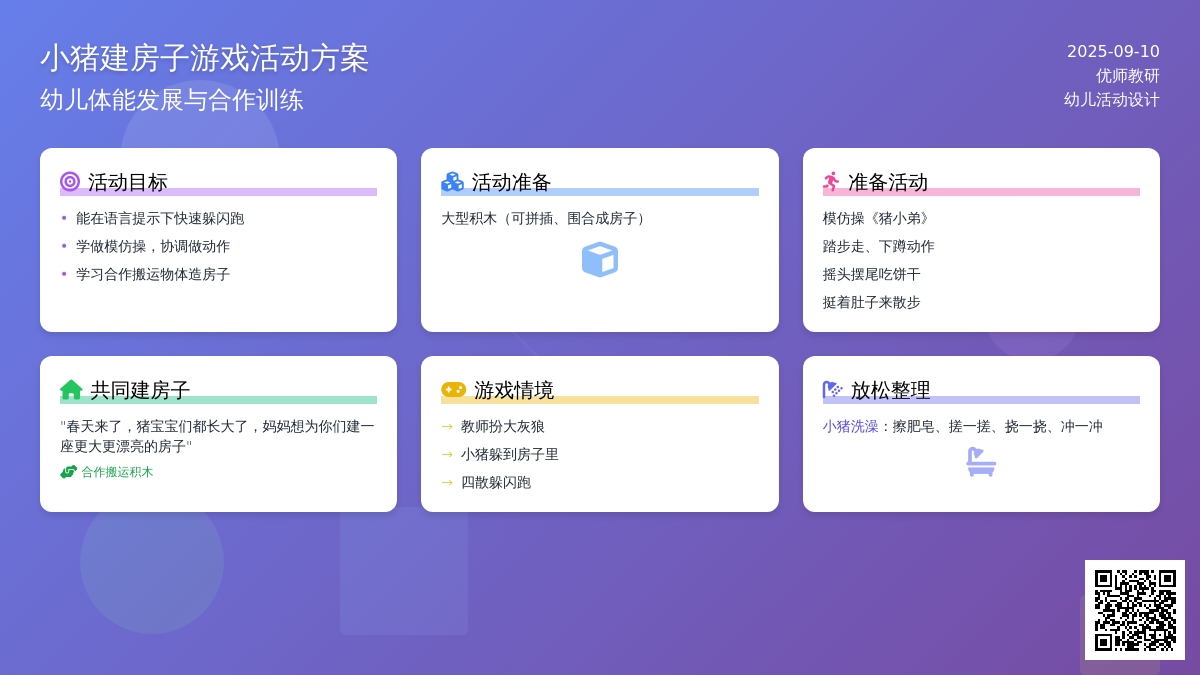Click the 大型积木 description text
The width and height of the screenshot is (1200, 675).
pos(546,218)
